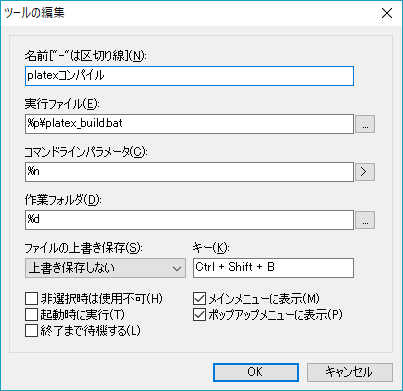Click the OK button

click(x=256, y=372)
